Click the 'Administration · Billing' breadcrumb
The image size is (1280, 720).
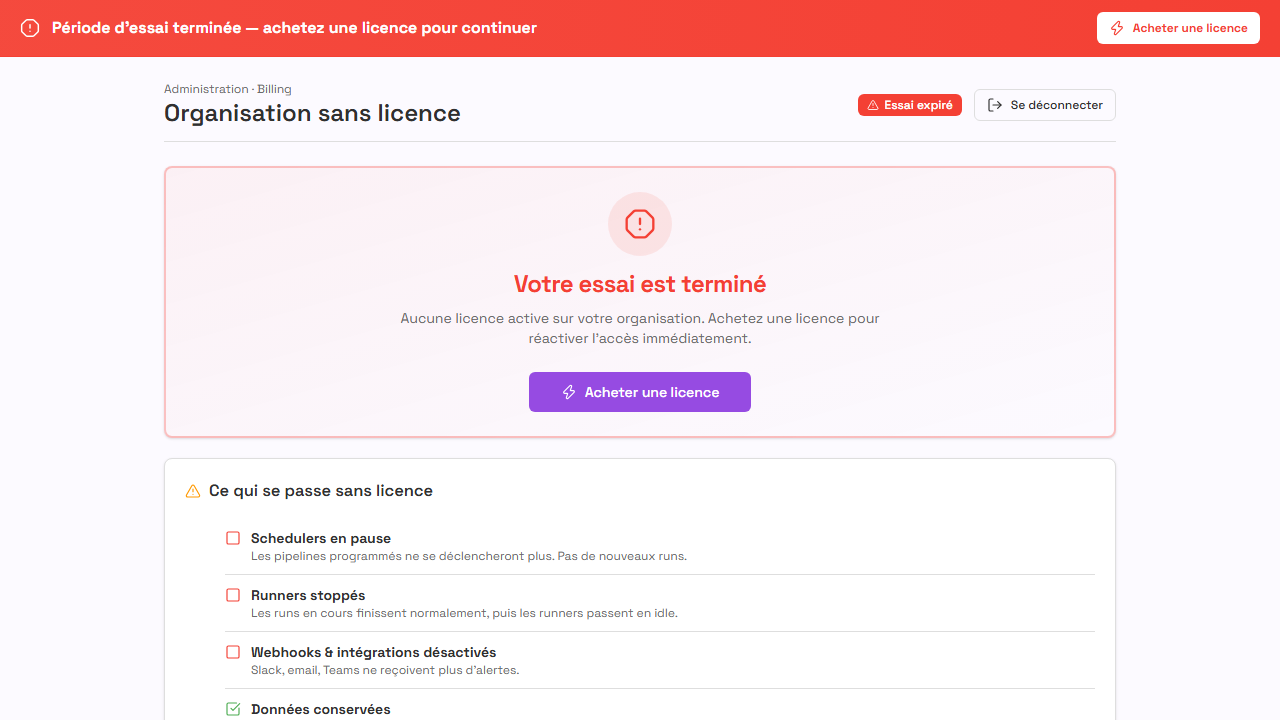click(228, 89)
